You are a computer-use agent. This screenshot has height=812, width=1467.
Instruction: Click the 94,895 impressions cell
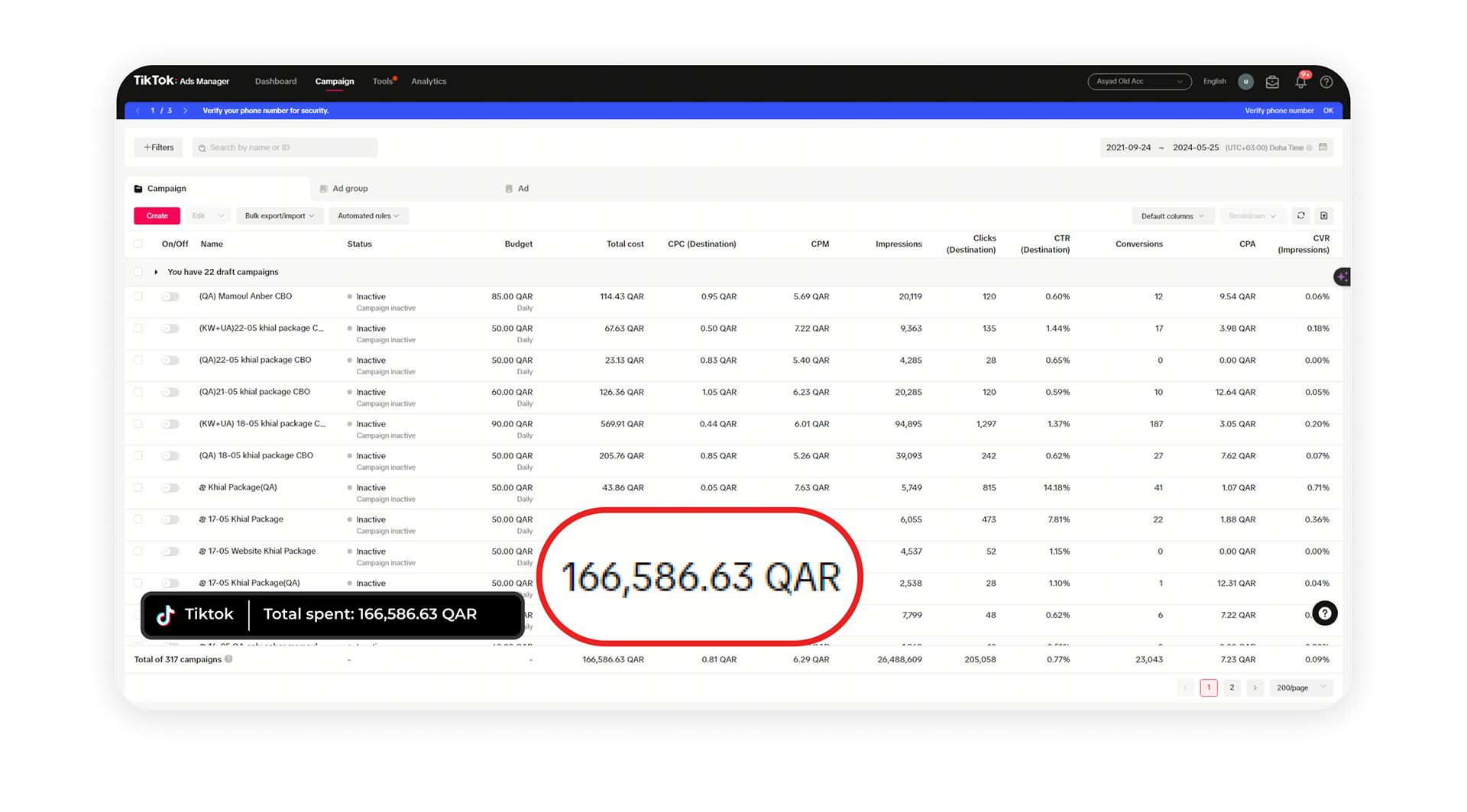click(x=908, y=424)
